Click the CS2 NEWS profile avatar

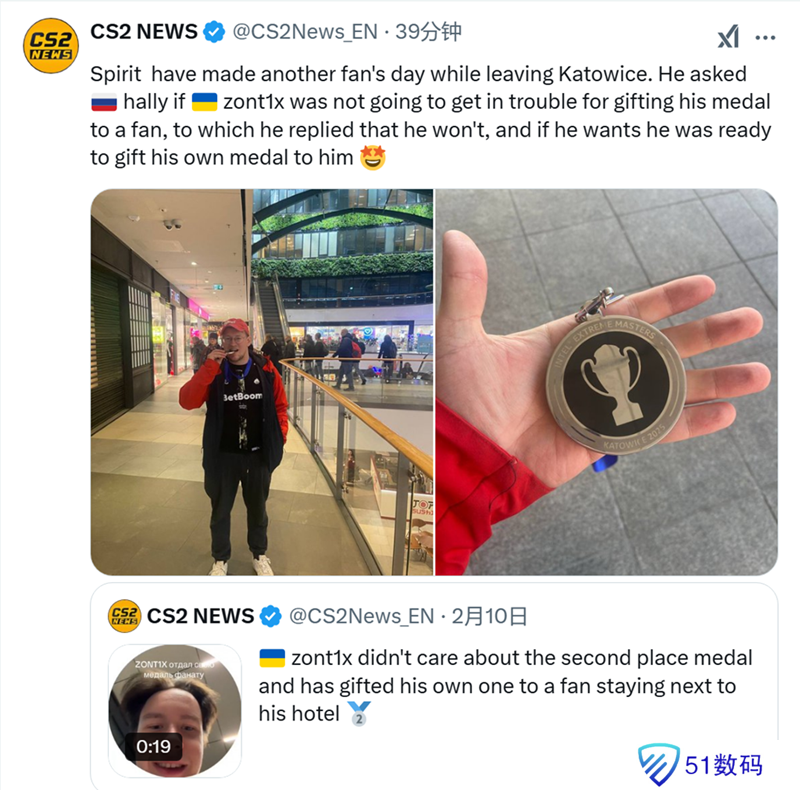[51, 46]
